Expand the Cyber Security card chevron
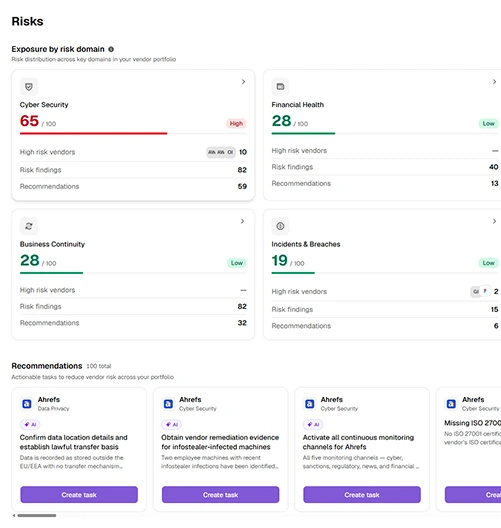The height and width of the screenshot is (528, 501). (243, 82)
